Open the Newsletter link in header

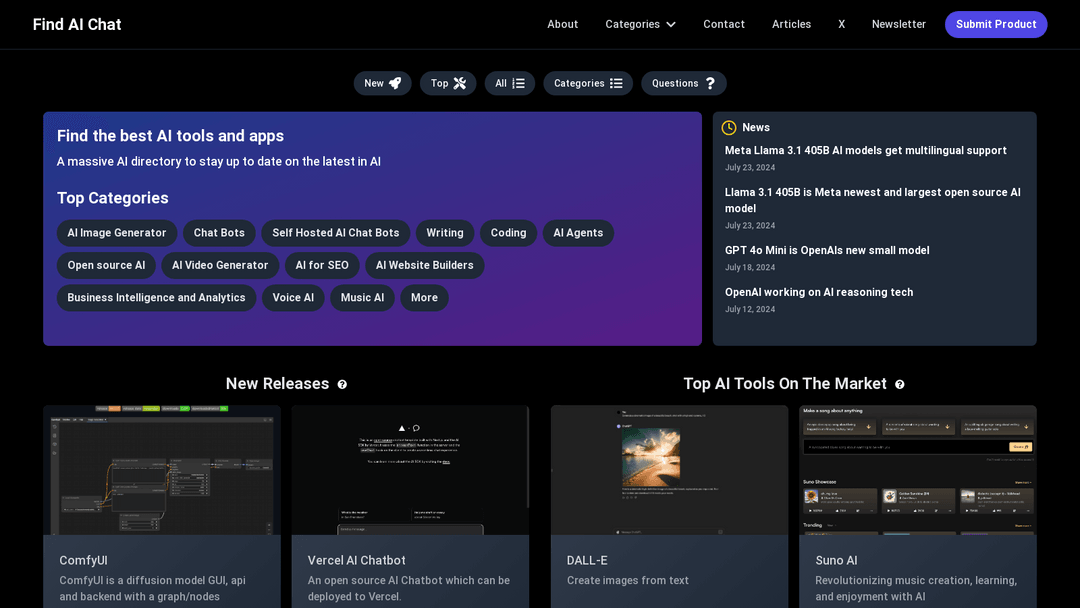coord(899,24)
